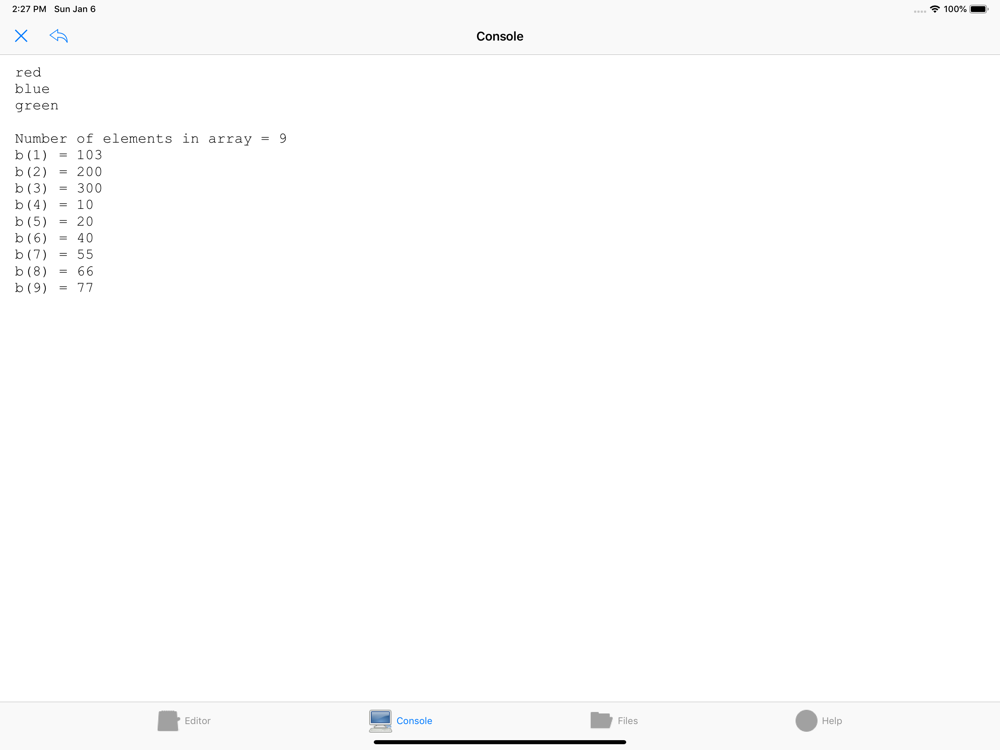Click the 'blue' output line
1000x750 pixels.
pyautogui.click(x=32, y=89)
